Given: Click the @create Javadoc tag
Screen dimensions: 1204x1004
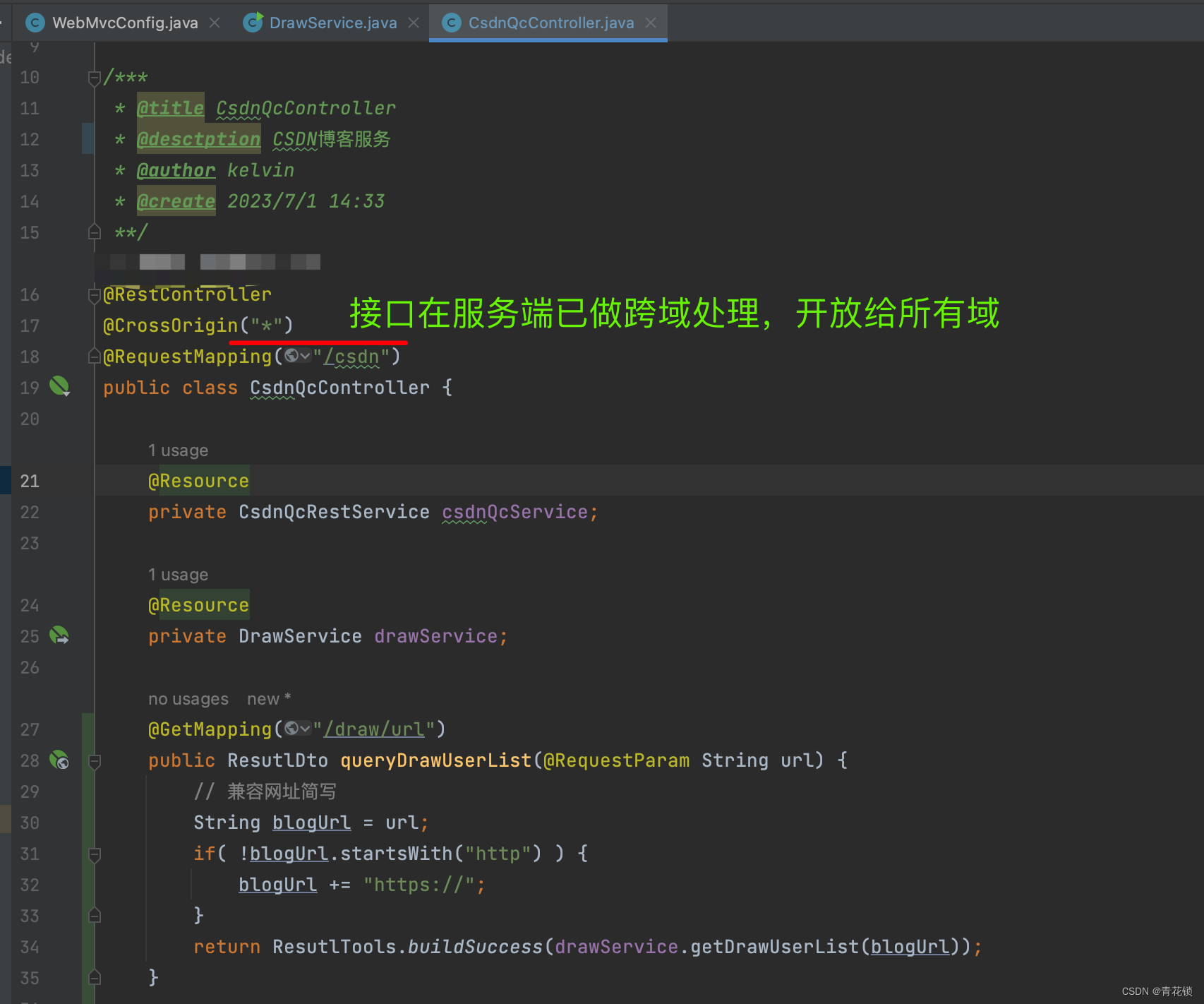Looking at the screenshot, I should (176, 201).
